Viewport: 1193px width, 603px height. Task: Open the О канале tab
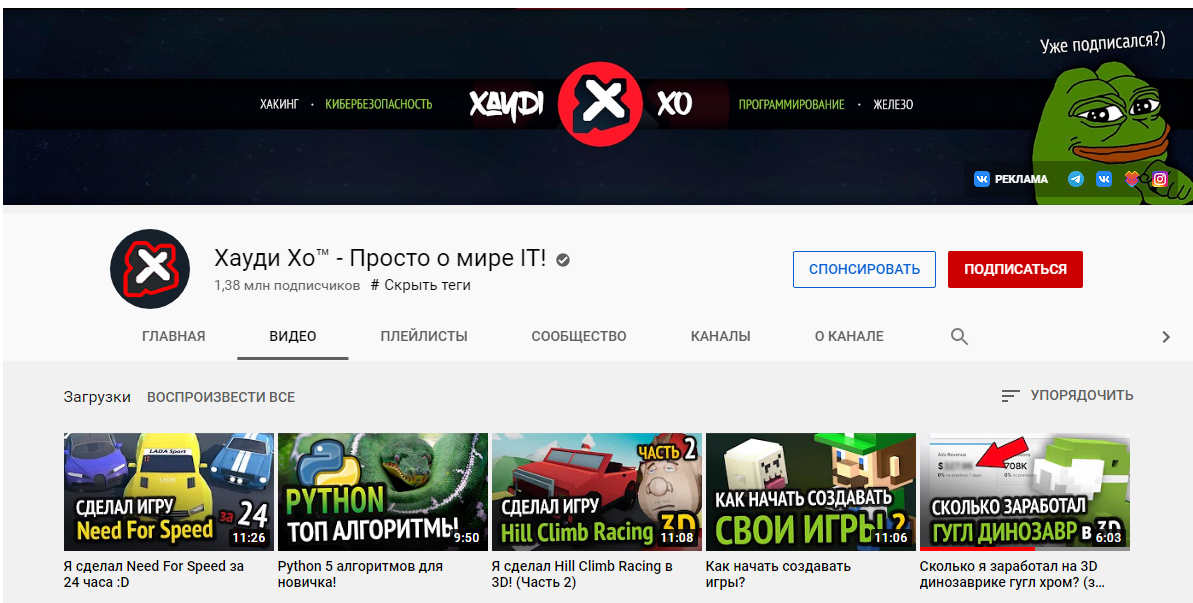click(849, 336)
